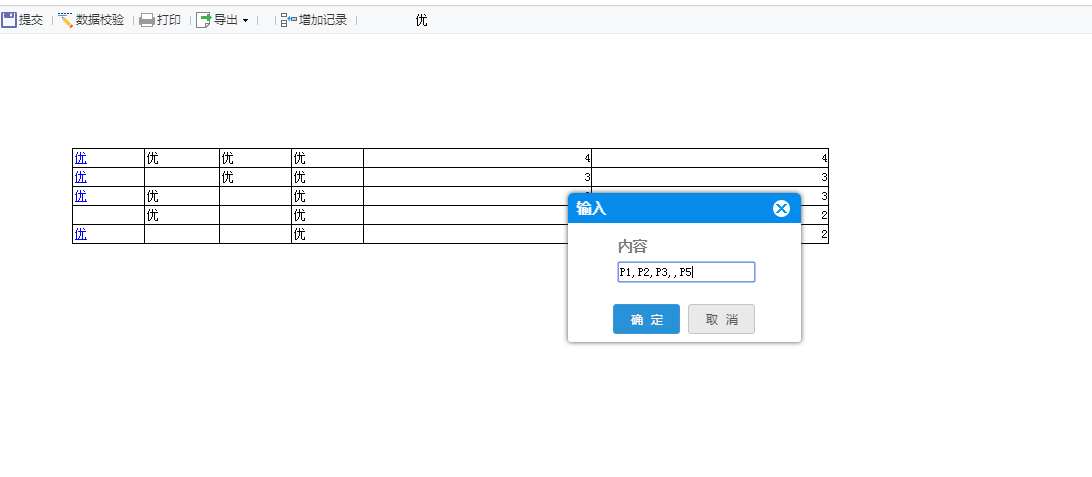The height and width of the screenshot is (477, 1092).
Task: Click the 提交 save icon
Action: [8, 20]
